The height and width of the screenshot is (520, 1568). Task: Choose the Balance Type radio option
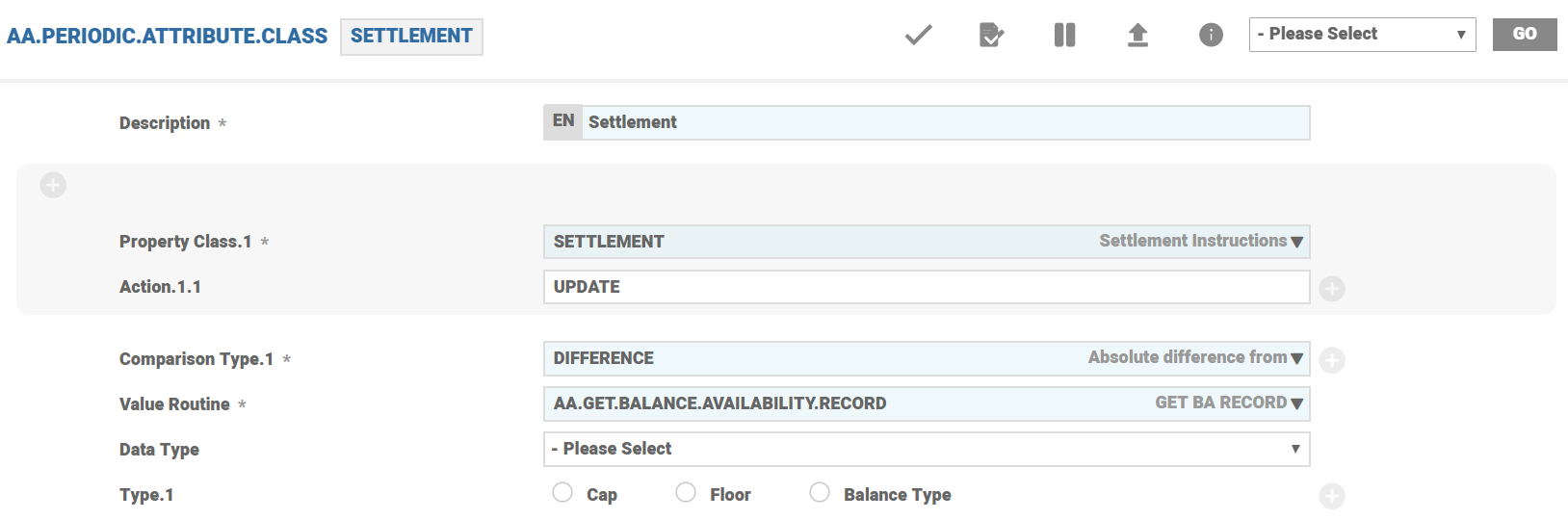(820, 493)
